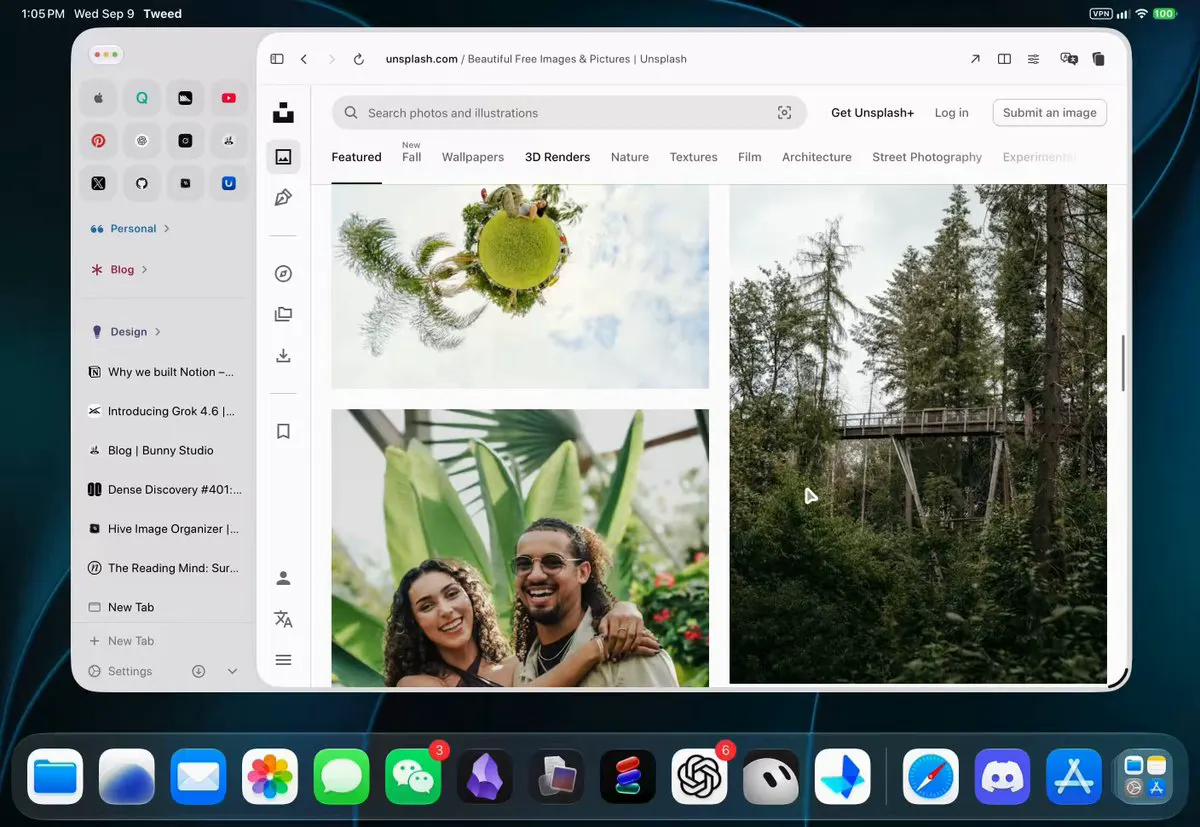Click the chevron down beside Settings
Image resolution: width=1200 pixels, height=827 pixels.
pyautogui.click(x=233, y=671)
